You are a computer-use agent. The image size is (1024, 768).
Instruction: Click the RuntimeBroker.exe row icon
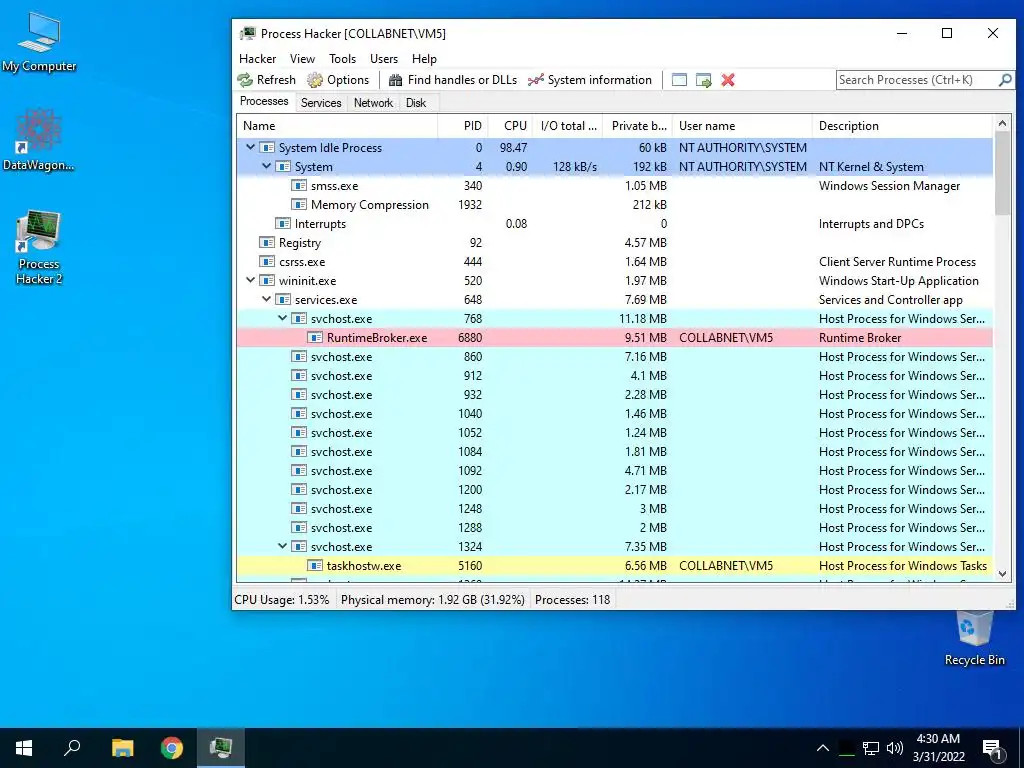pos(315,338)
